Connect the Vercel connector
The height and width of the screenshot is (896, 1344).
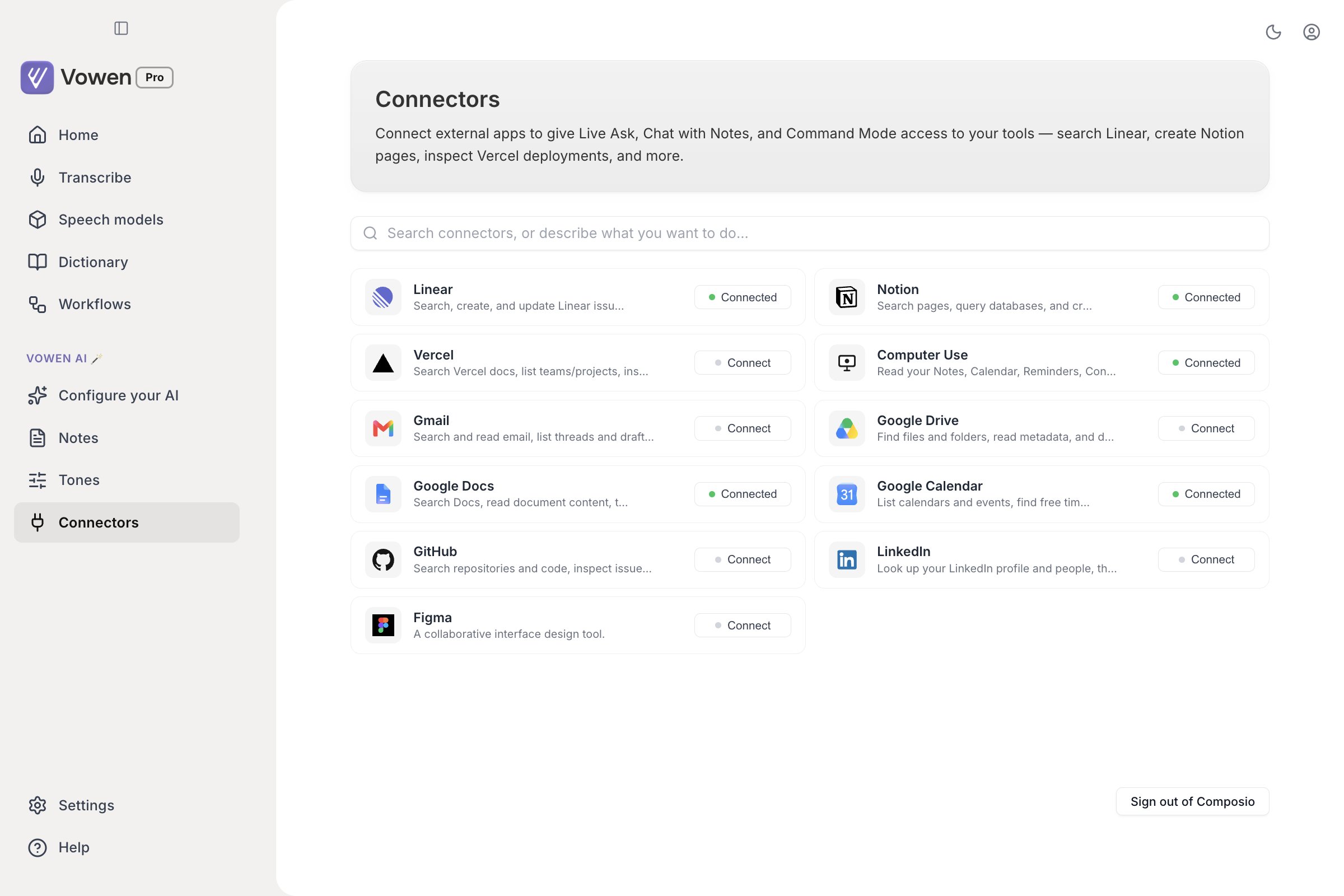click(743, 363)
